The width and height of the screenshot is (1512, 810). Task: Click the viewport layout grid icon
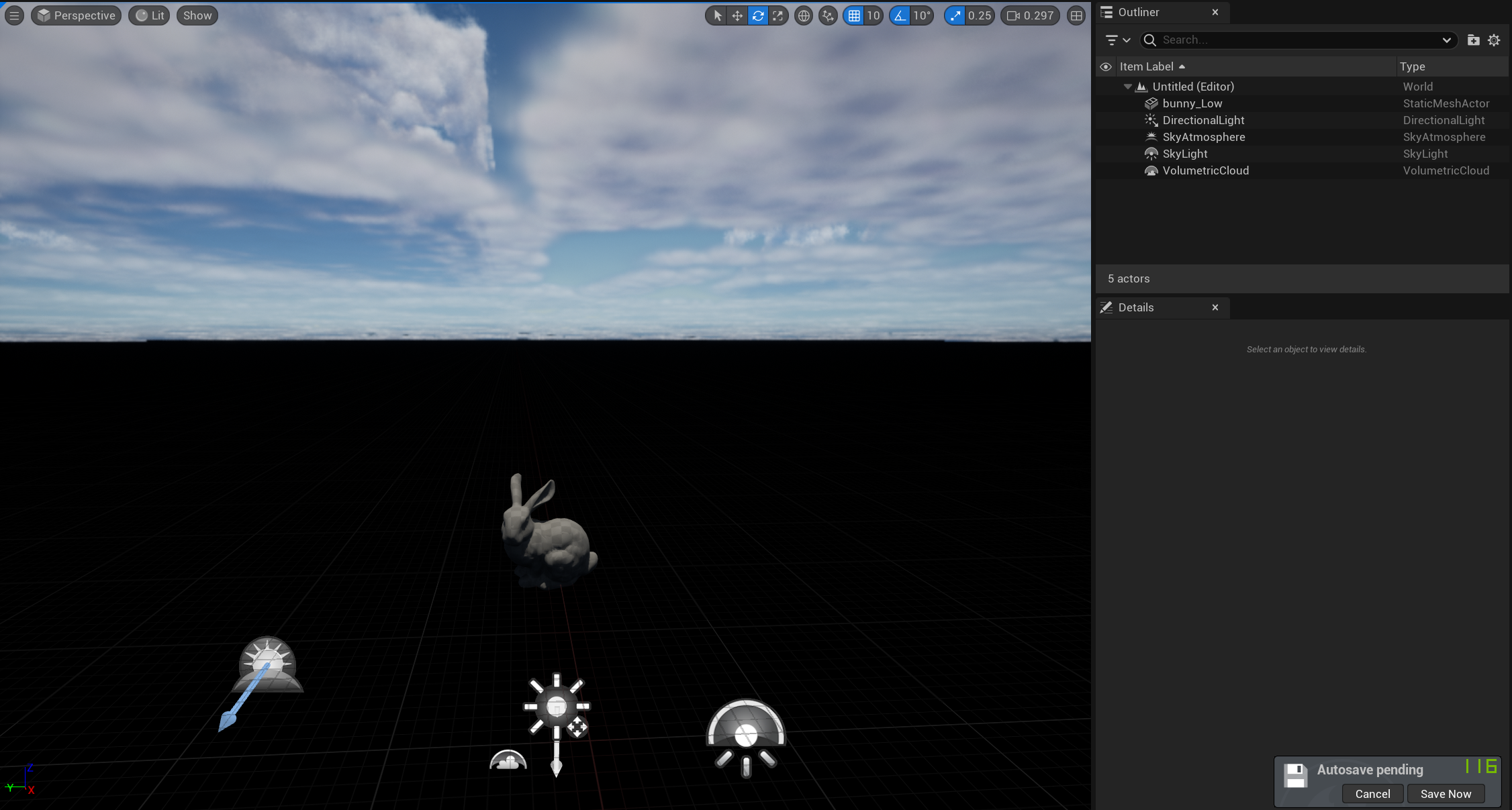(1076, 15)
